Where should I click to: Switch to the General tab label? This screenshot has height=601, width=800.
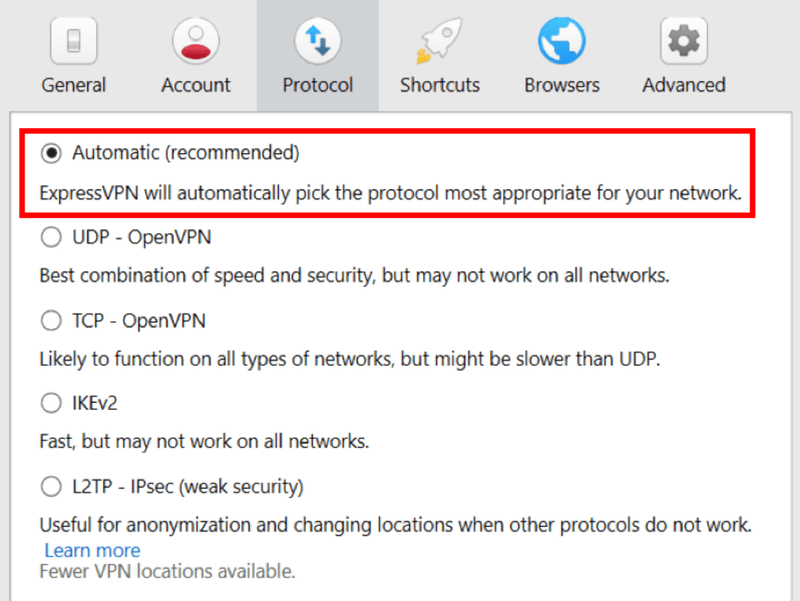[73, 85]
